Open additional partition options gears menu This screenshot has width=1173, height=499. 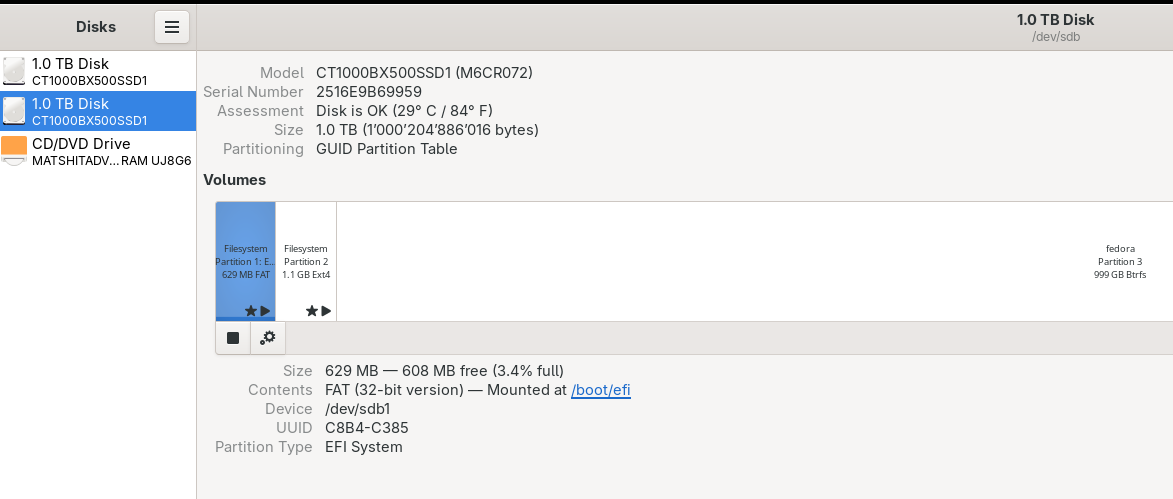pos(268,338)
